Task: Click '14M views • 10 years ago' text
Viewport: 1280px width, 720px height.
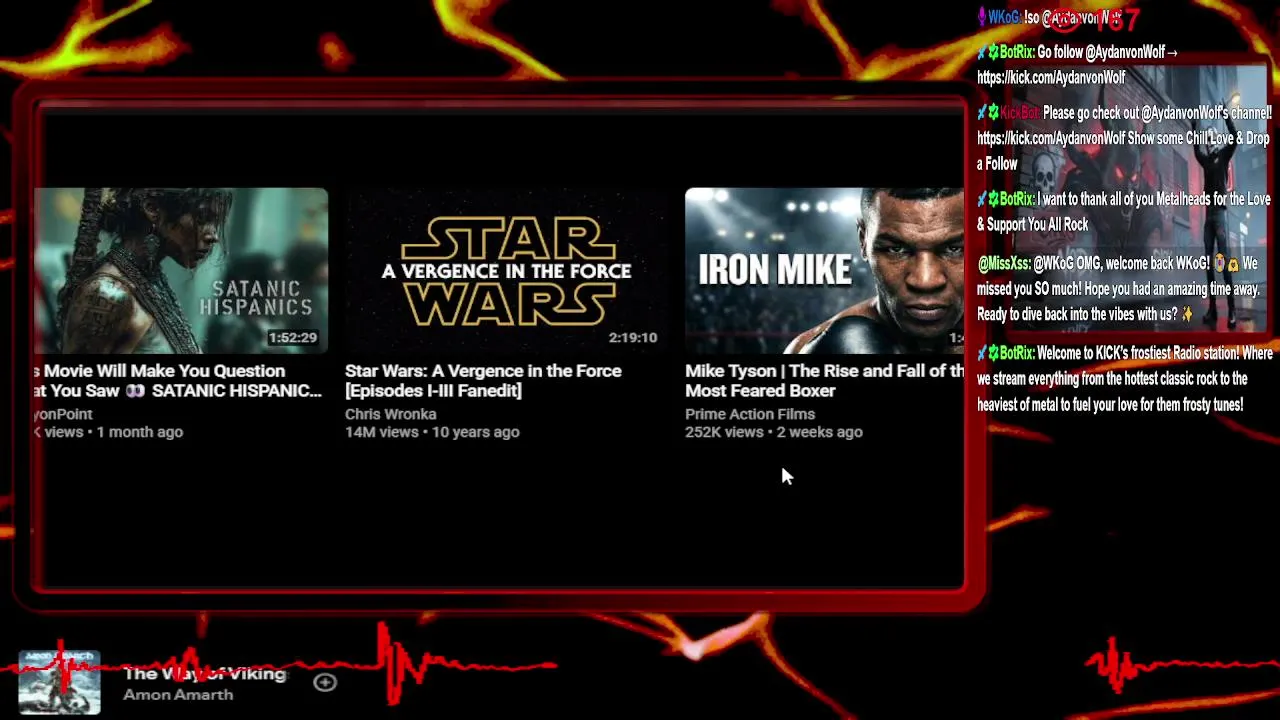Action: pyautogui.click(x=432, y=432)
